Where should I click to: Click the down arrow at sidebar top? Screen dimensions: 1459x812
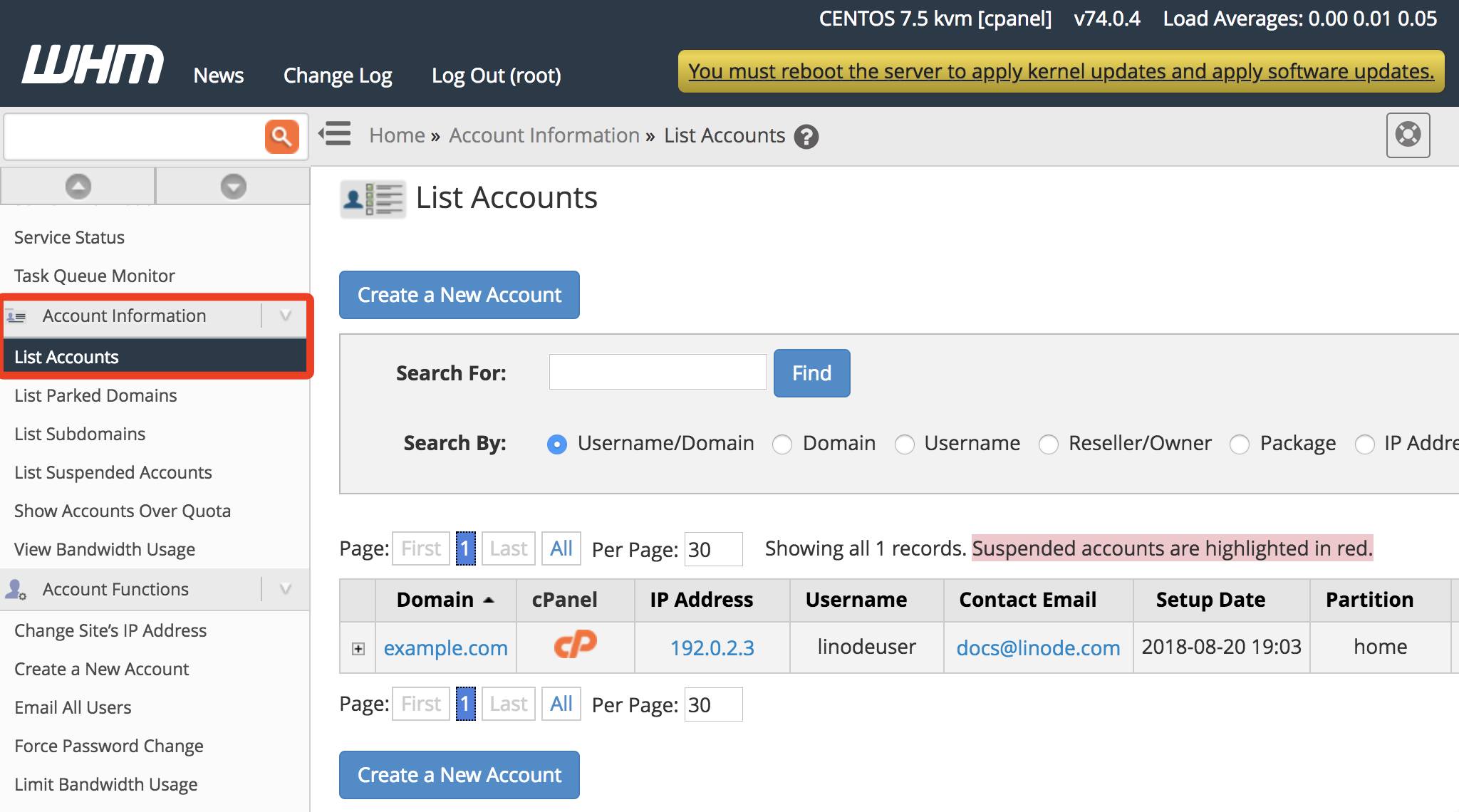coord(232,186)
